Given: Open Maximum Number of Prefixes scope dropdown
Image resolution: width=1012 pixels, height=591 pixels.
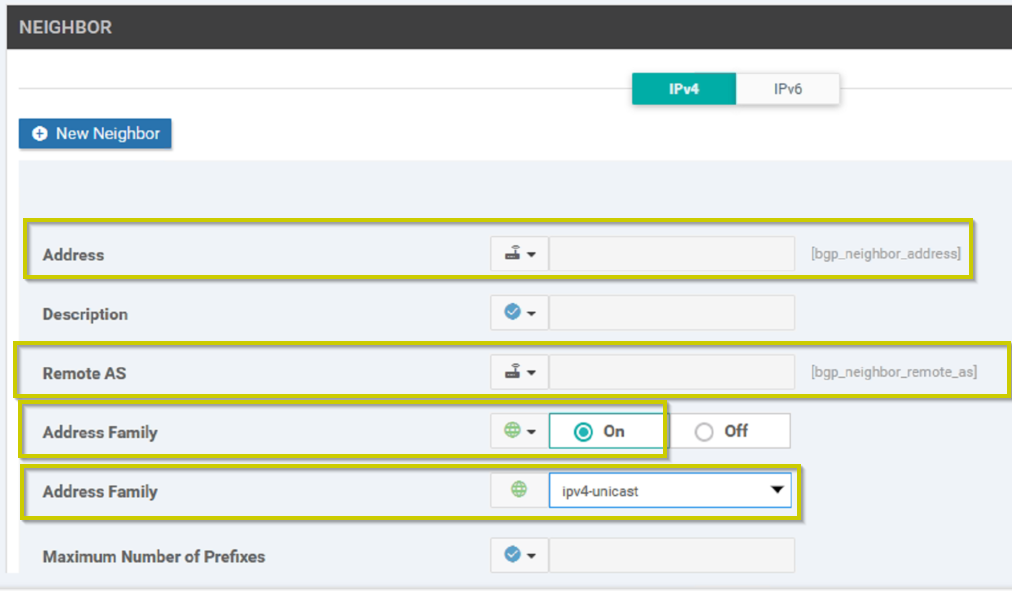Looking at the screenshot, I should pyautogui.click(x=531, y=556).
